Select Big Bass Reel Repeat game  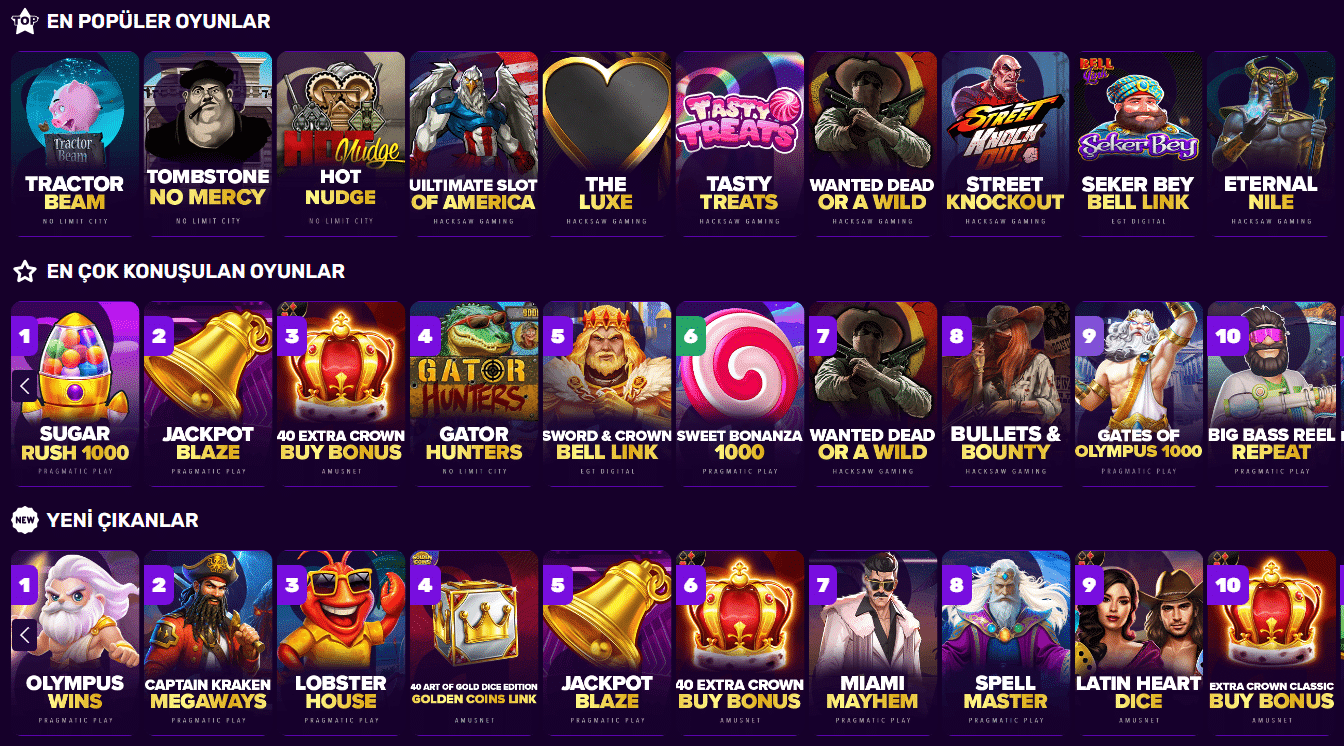(x=1272, y=394)
